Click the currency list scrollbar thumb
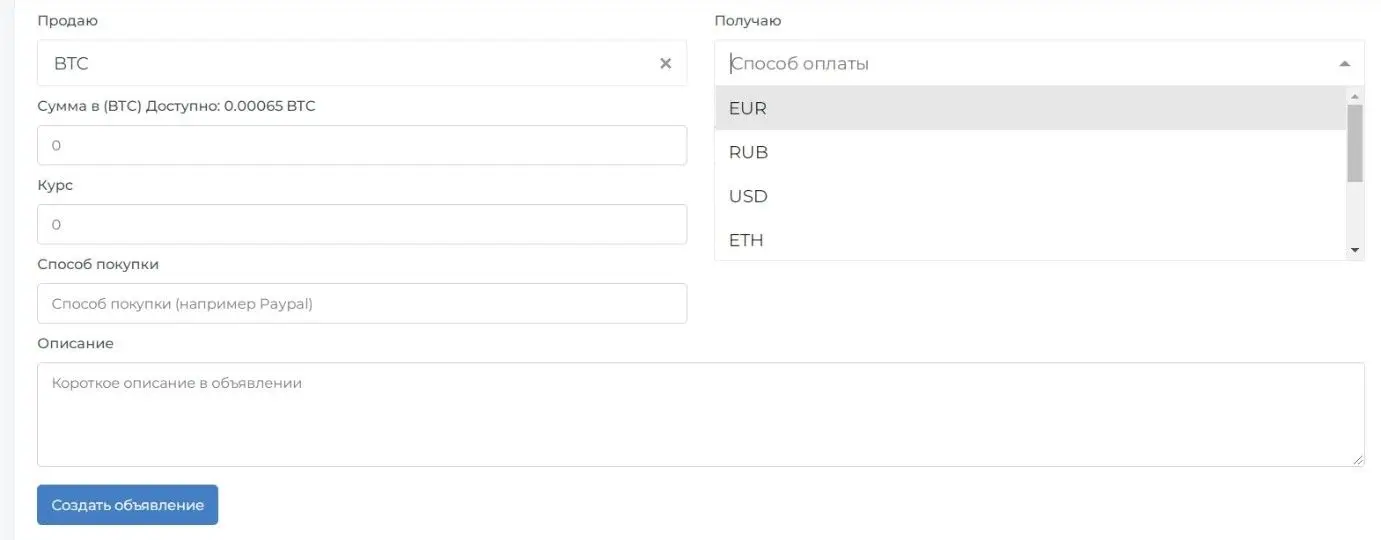Viewport: 1381px width, 540px height. [1355, 143]
